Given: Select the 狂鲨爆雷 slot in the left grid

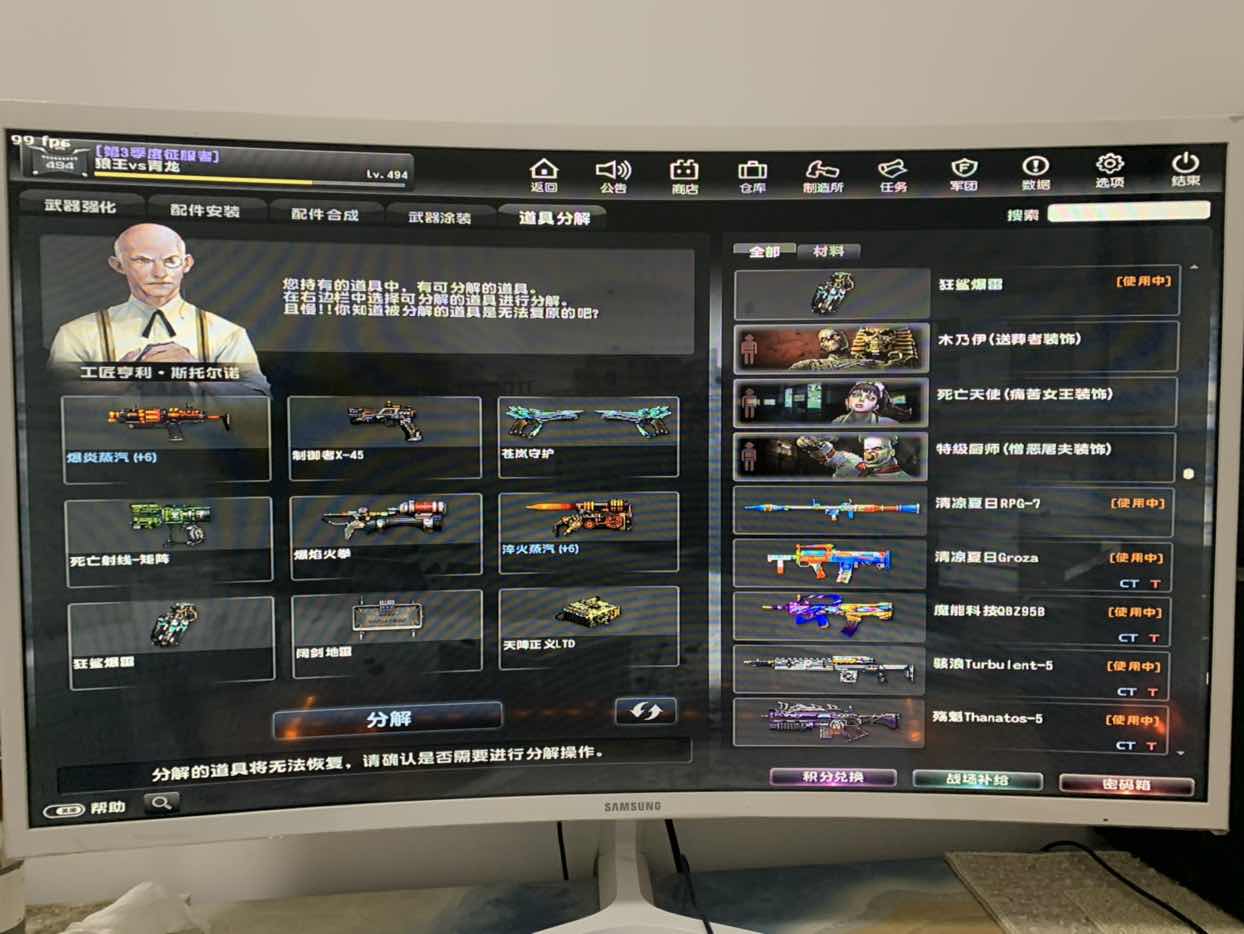Looking at the screenshot, I should click(172, 643).
